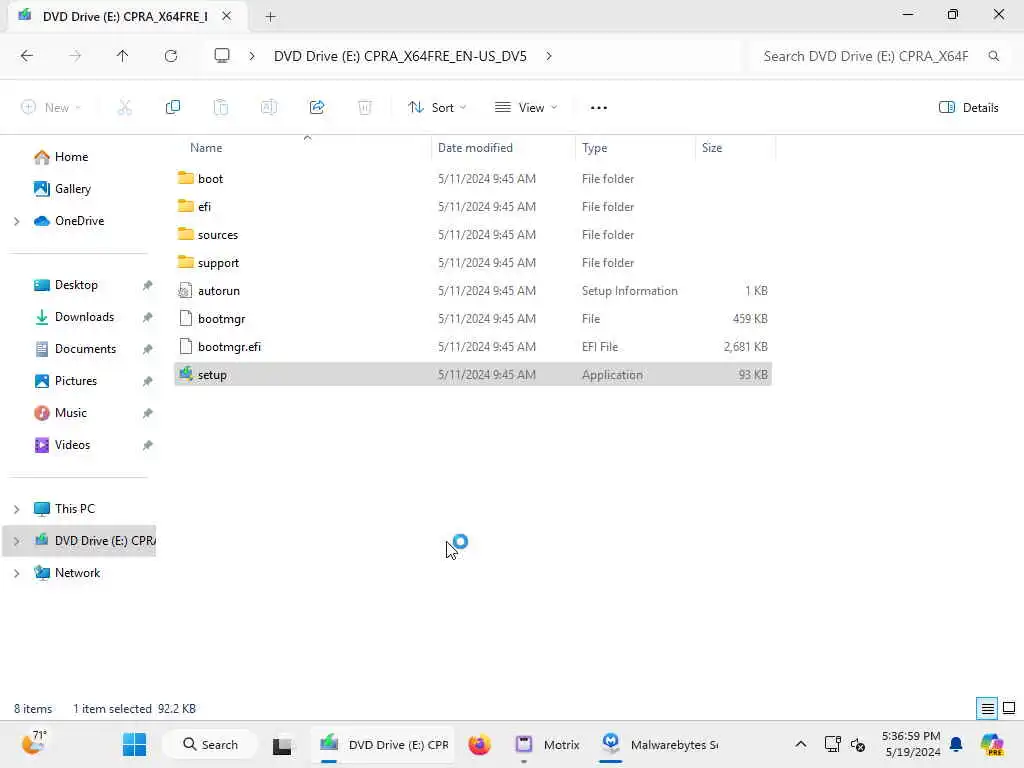
Task: Open Malwarebytes from the taskbar
Action: coord(660,744)
